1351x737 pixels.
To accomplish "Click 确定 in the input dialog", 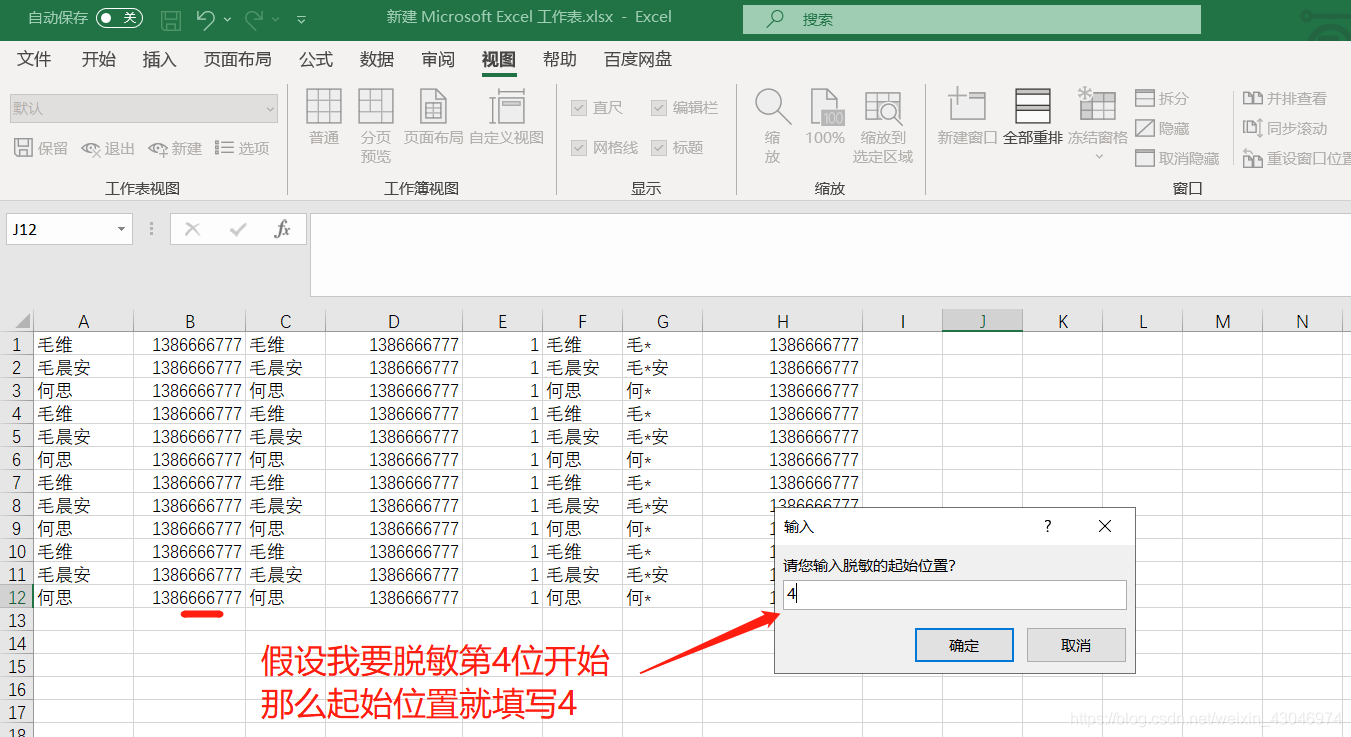I will [964, 645].
